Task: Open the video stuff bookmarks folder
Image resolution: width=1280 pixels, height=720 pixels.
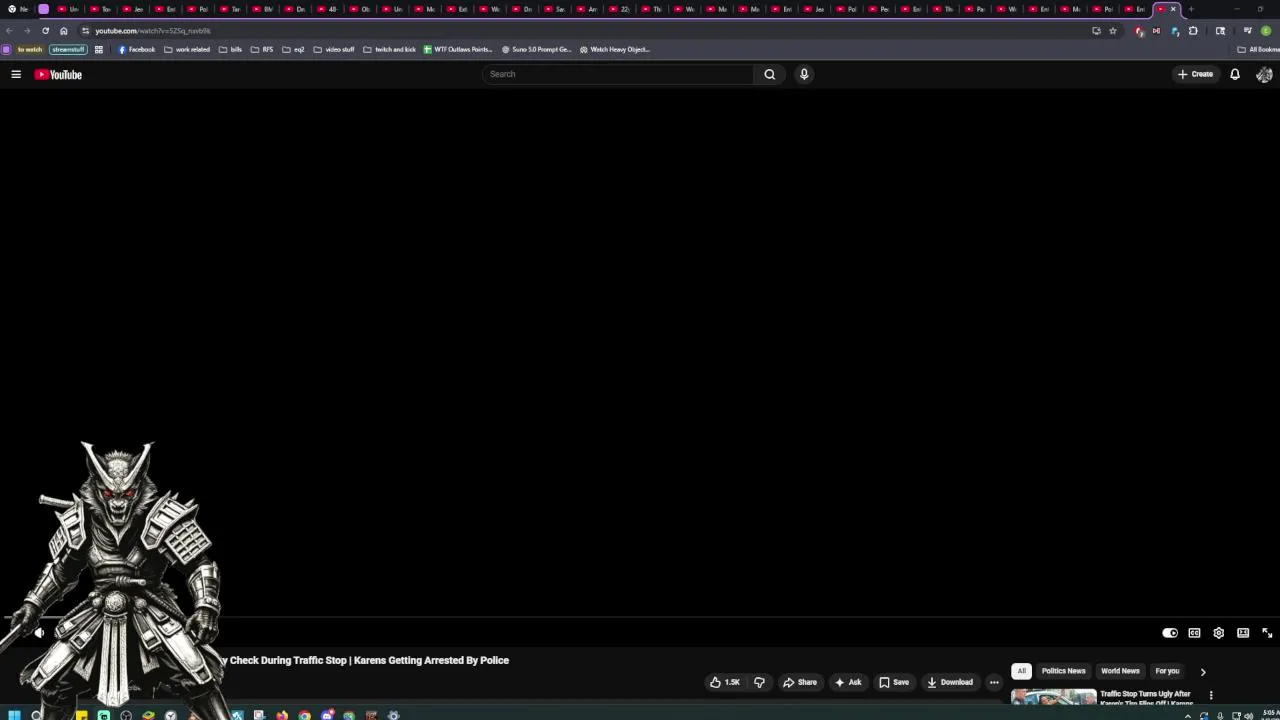Action: coord(334,49)
